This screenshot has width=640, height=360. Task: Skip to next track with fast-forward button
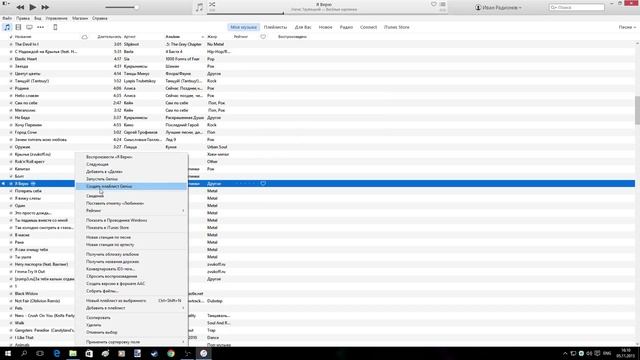(45, 7)
